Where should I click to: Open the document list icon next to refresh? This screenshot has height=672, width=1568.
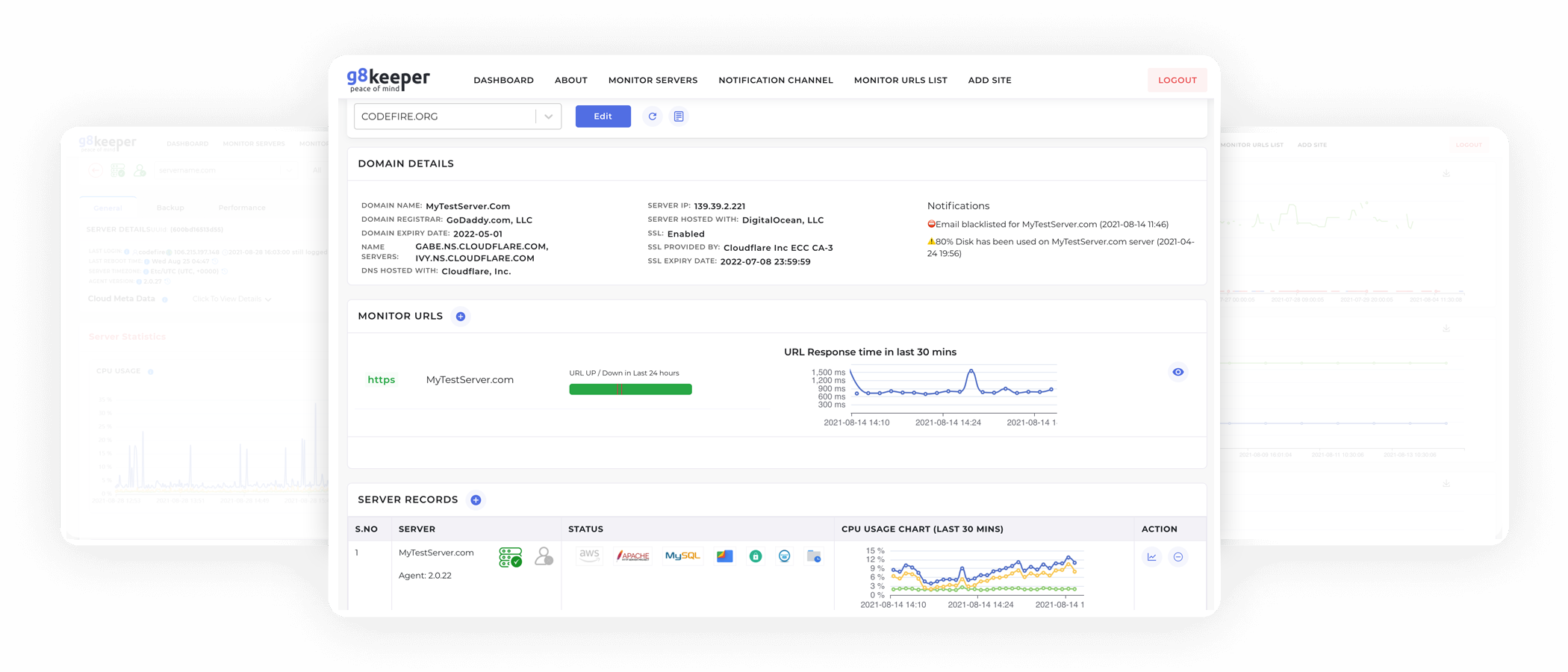679,116
